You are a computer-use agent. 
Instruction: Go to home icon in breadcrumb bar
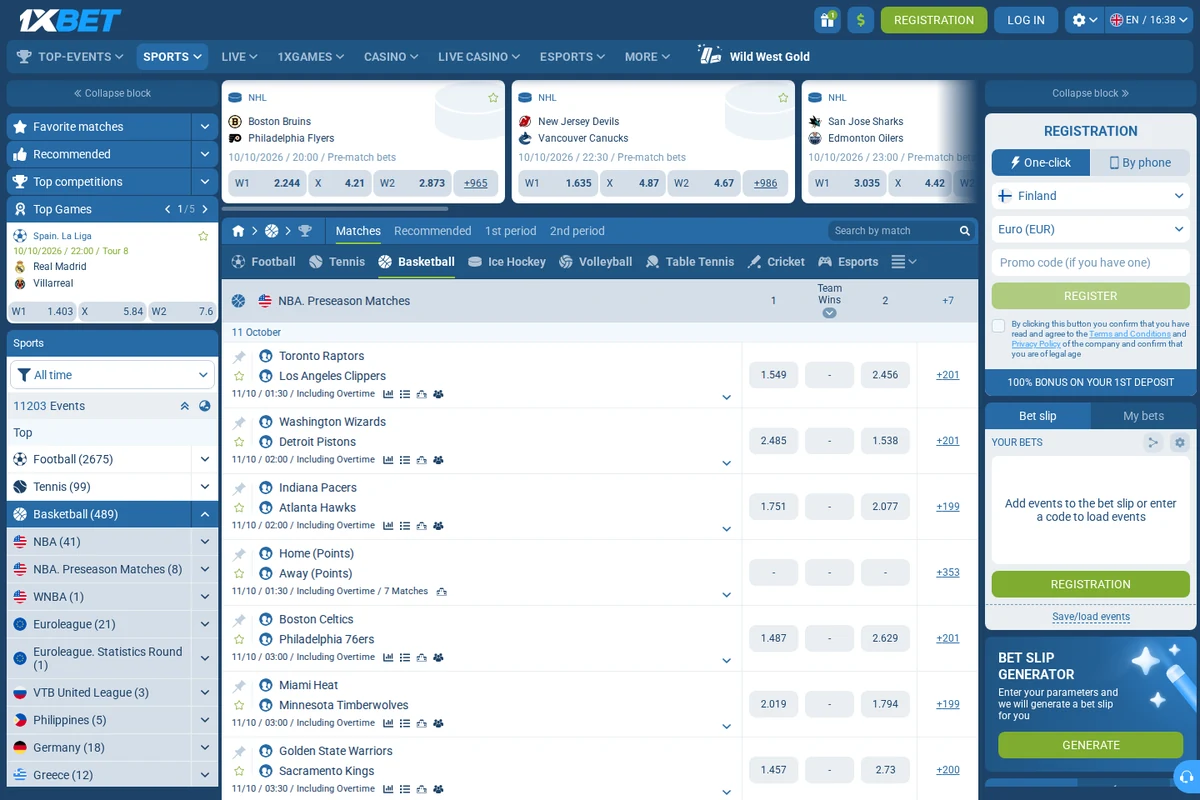238,231
